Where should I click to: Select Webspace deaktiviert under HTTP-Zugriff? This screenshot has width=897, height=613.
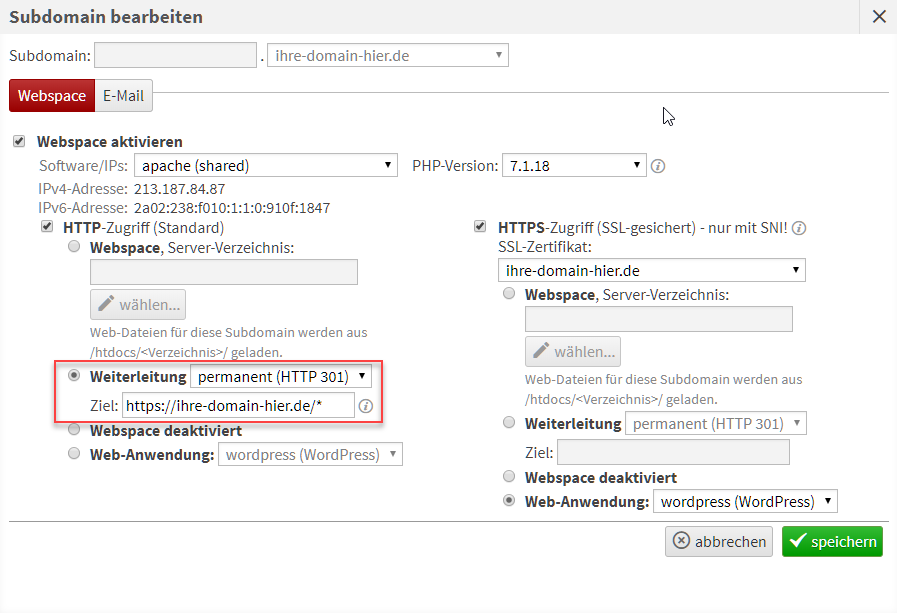point(74,431)
